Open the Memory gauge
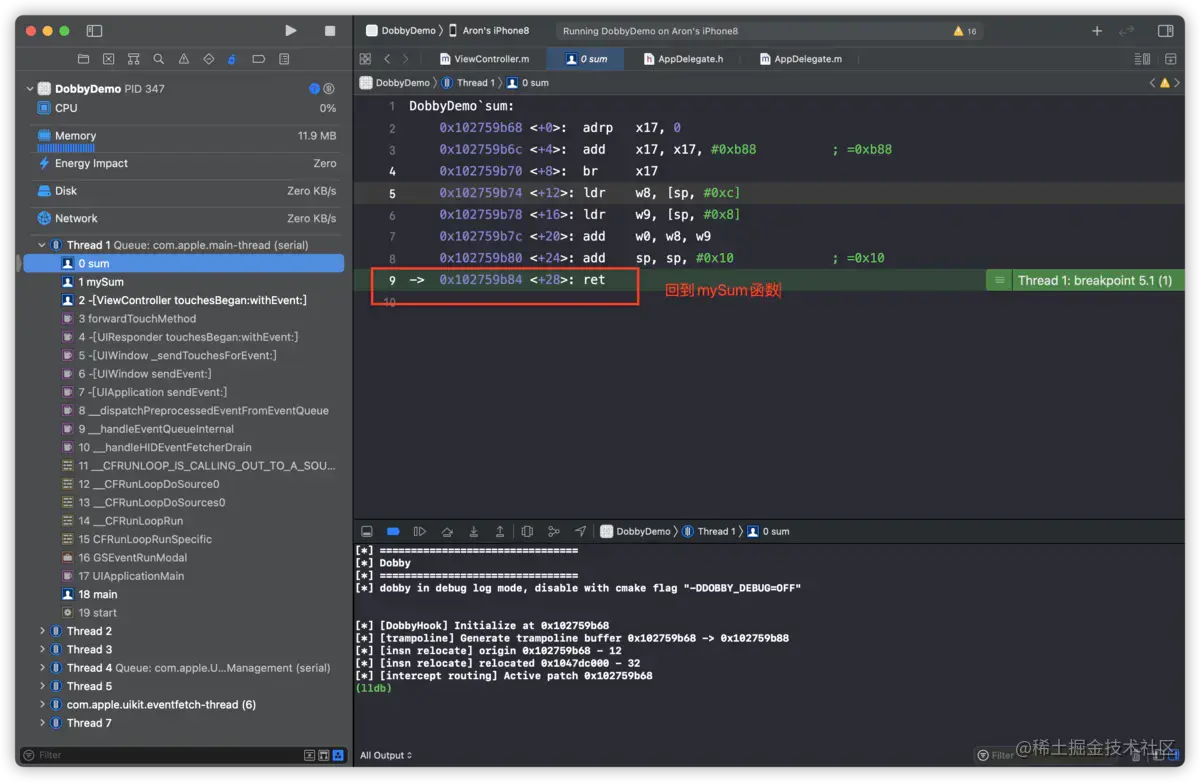The image size is (1200, 782). click(186, 138)
